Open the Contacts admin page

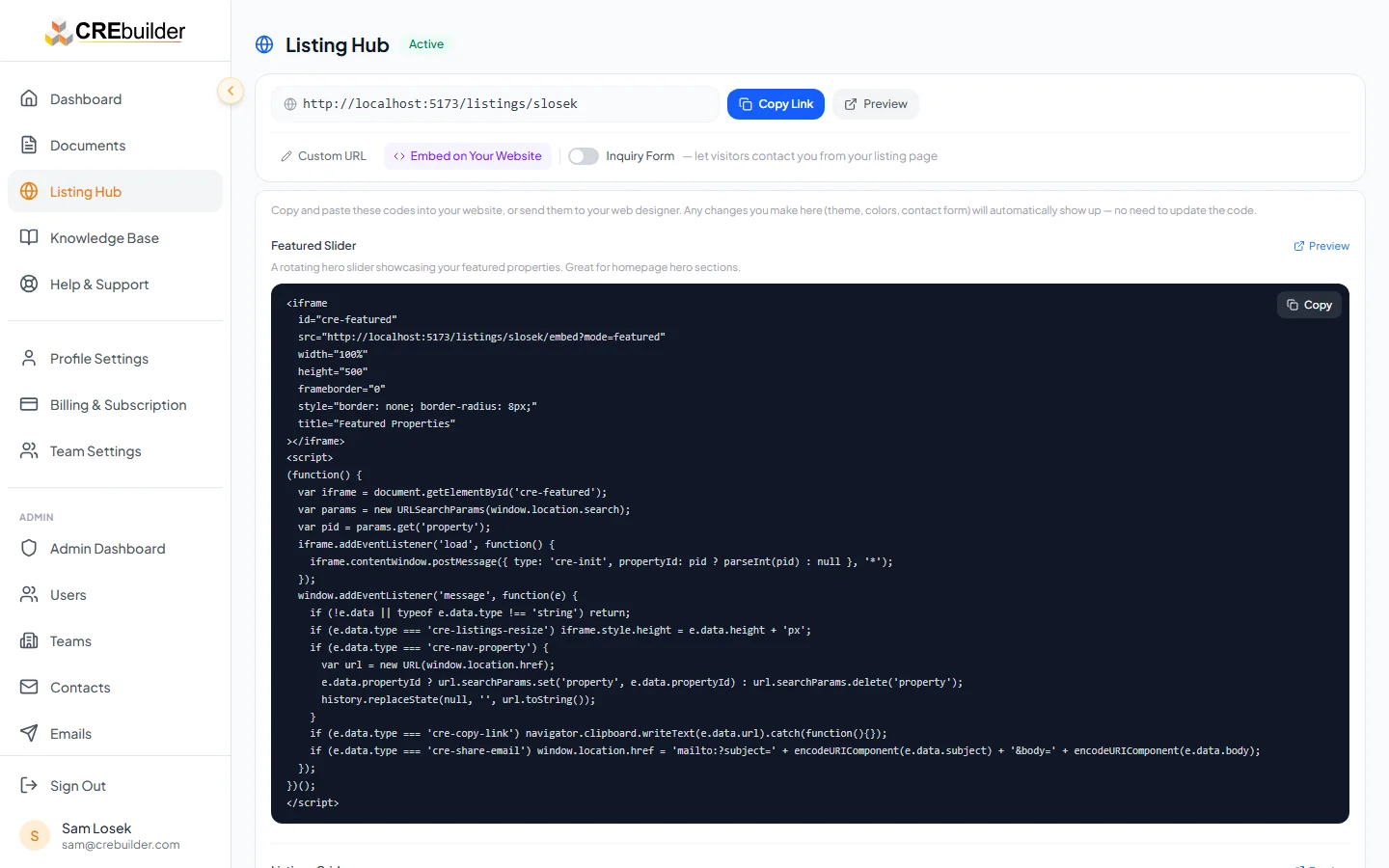pos(80,687)
